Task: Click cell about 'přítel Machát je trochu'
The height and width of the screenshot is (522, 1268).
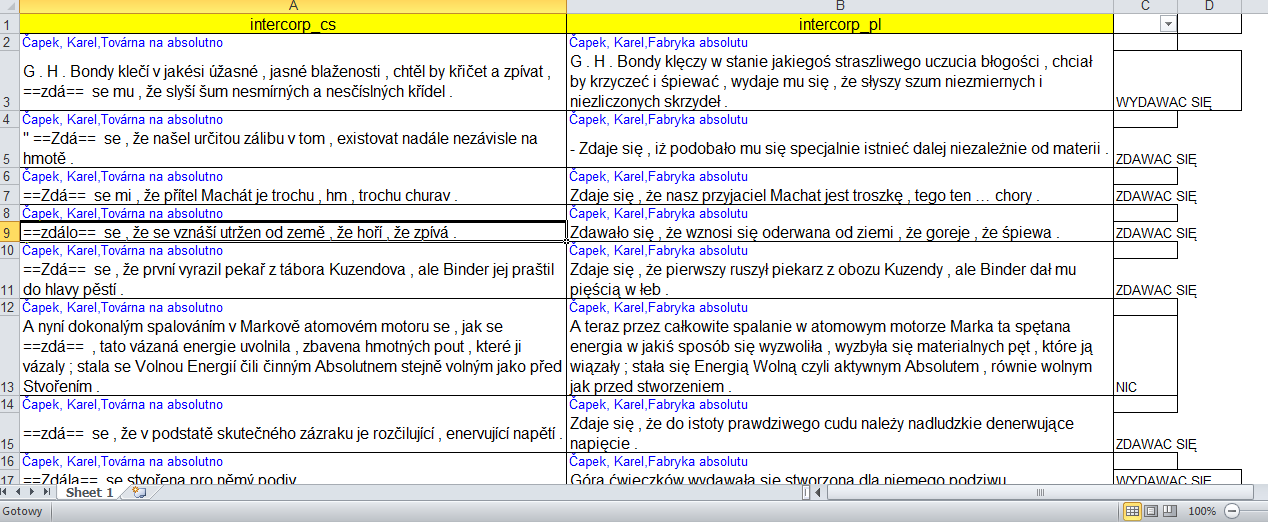Action: tap(293, 195)
